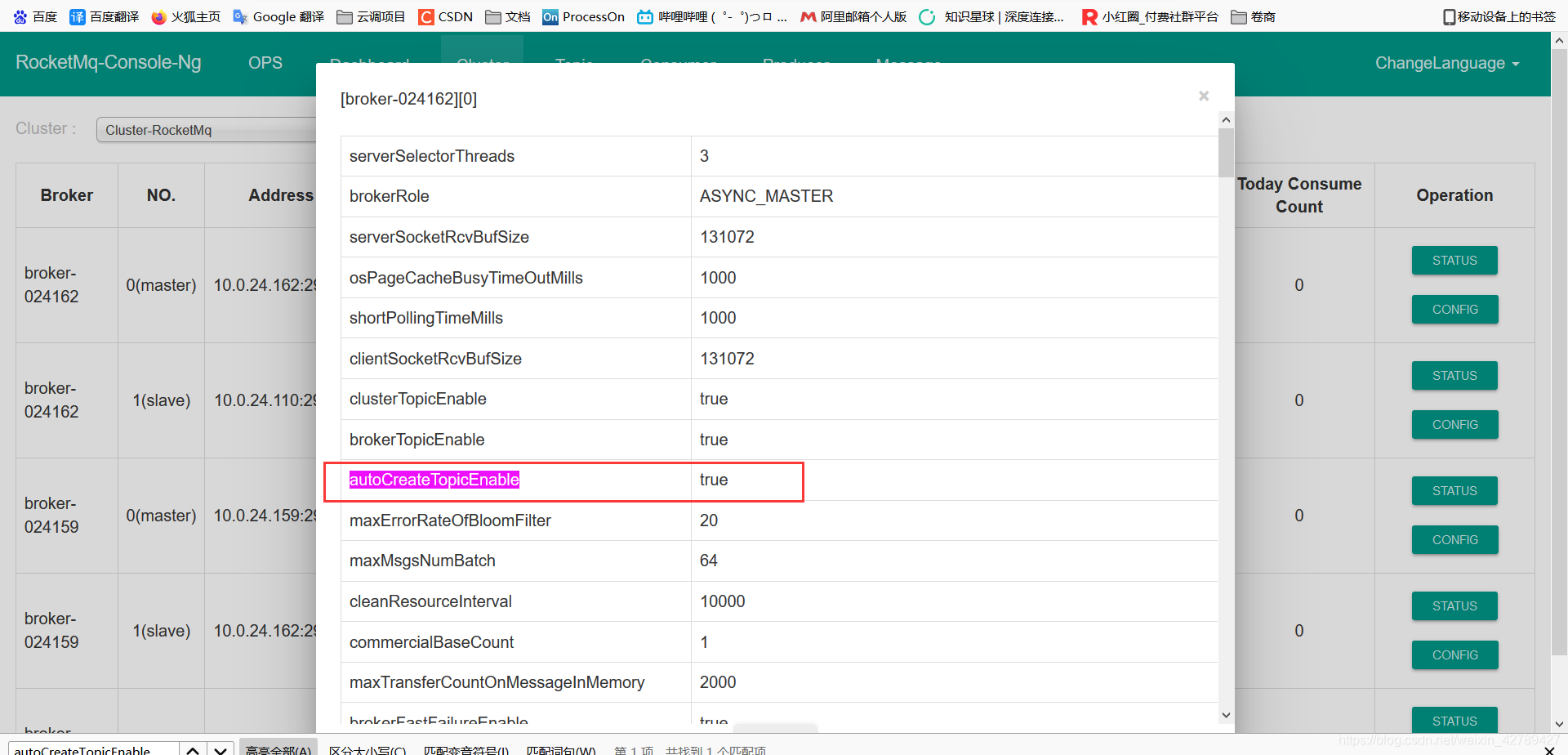Click the dialog title [broker-024162][0]
Image resolution: width=1568 pixels, height=755 pixels.
[408, 99]
